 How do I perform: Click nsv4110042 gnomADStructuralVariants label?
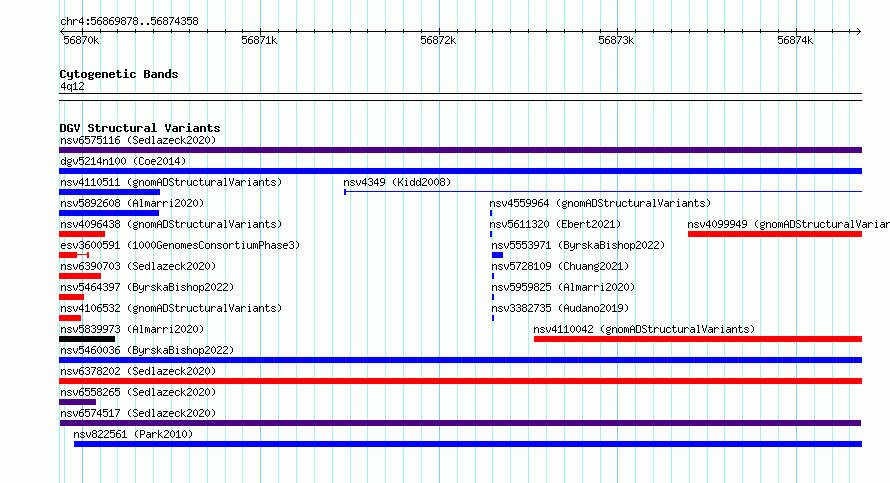click(x=644, y=329)
